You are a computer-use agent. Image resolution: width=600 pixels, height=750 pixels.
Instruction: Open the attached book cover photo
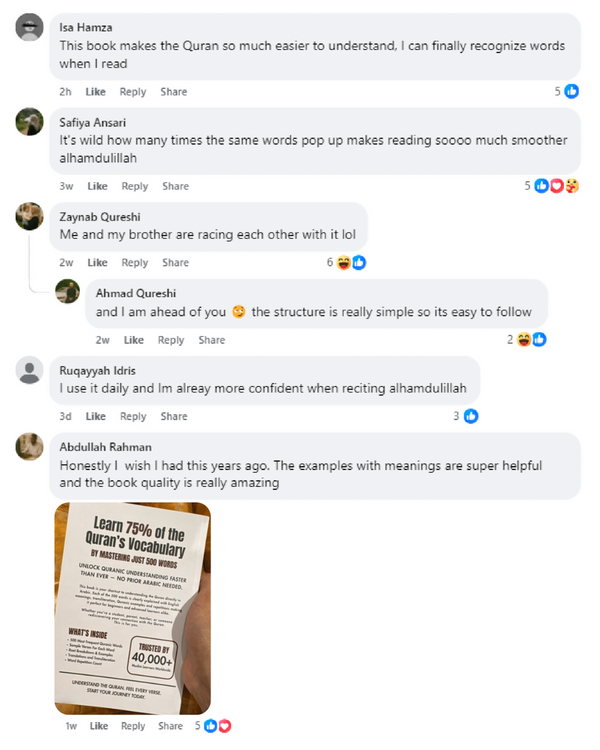[133, 608]
